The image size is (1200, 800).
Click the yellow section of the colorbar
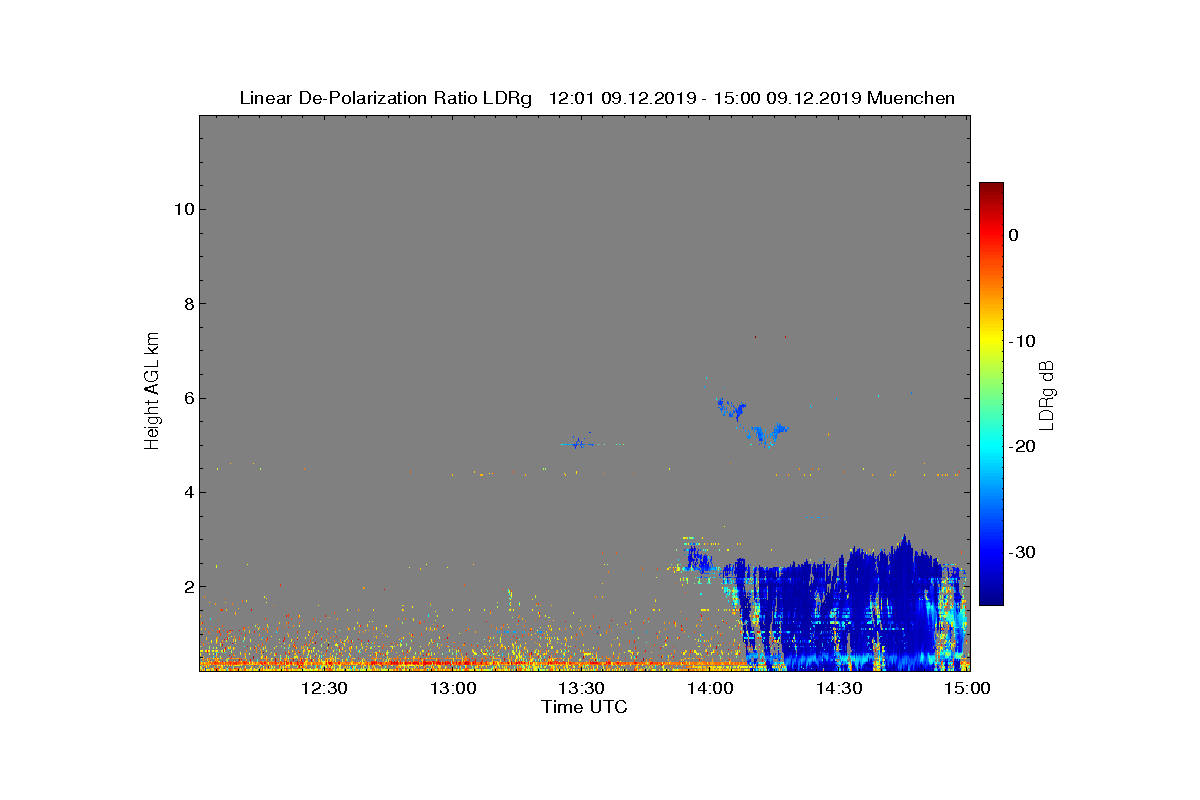point(991,340)
